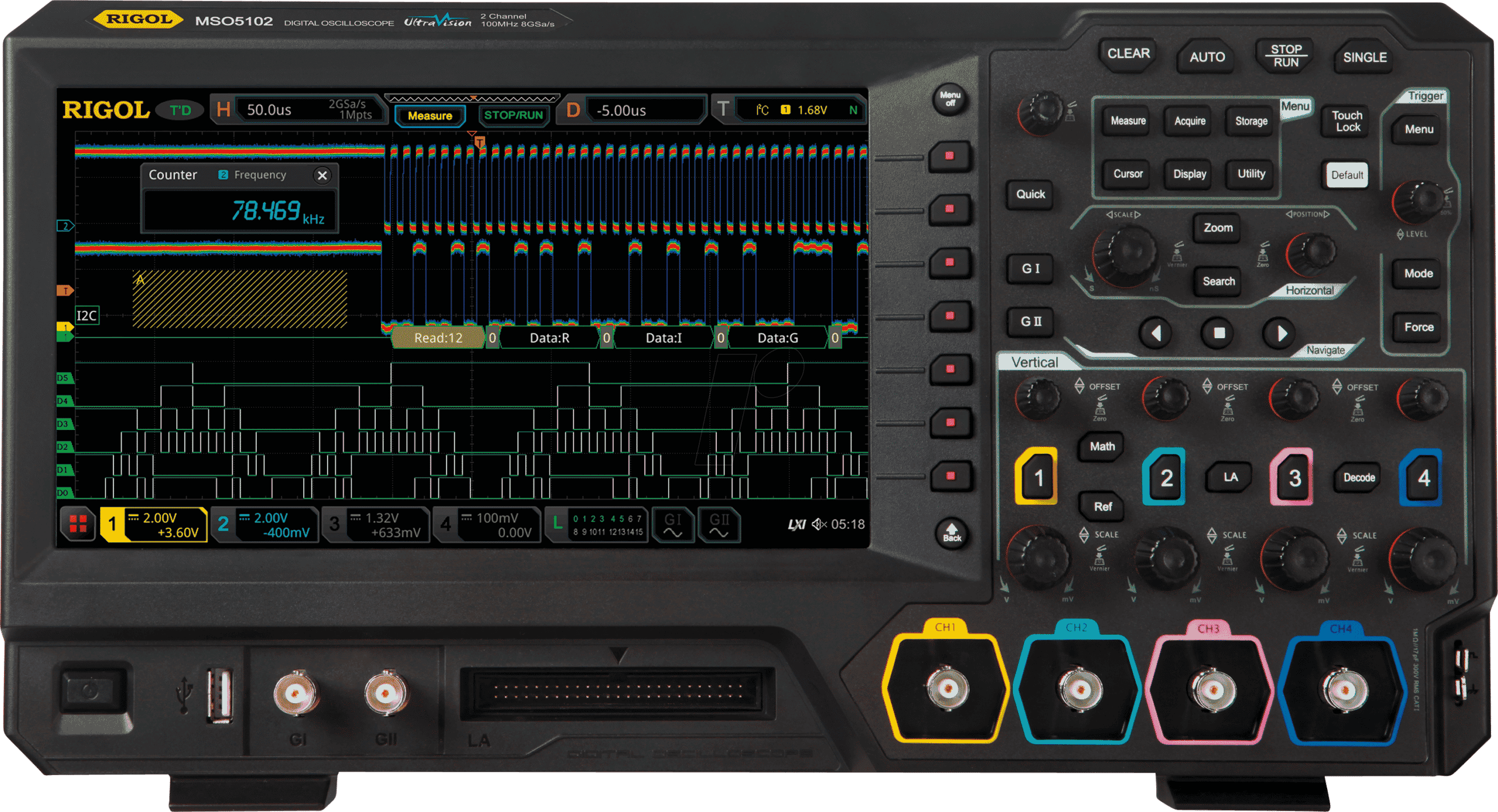Open the on-screen Measure menu
Screen dimensions: 1498x812
(430, 115)
